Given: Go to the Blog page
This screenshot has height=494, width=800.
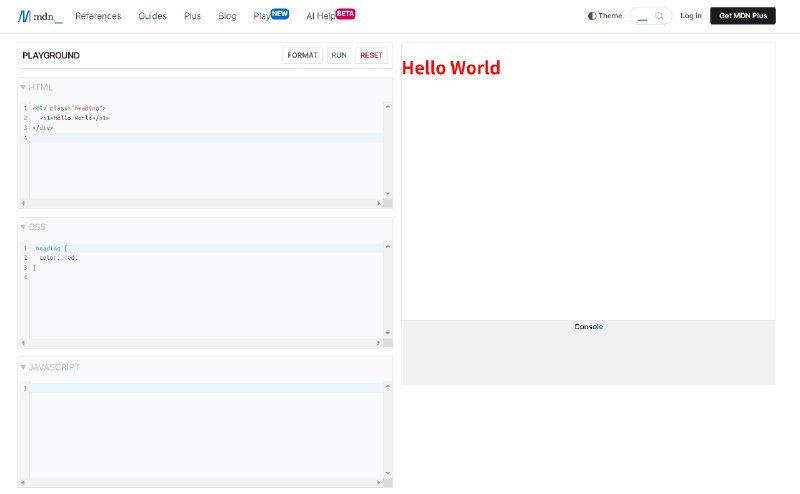Looking at the screenshot, I should coord(227,16).
